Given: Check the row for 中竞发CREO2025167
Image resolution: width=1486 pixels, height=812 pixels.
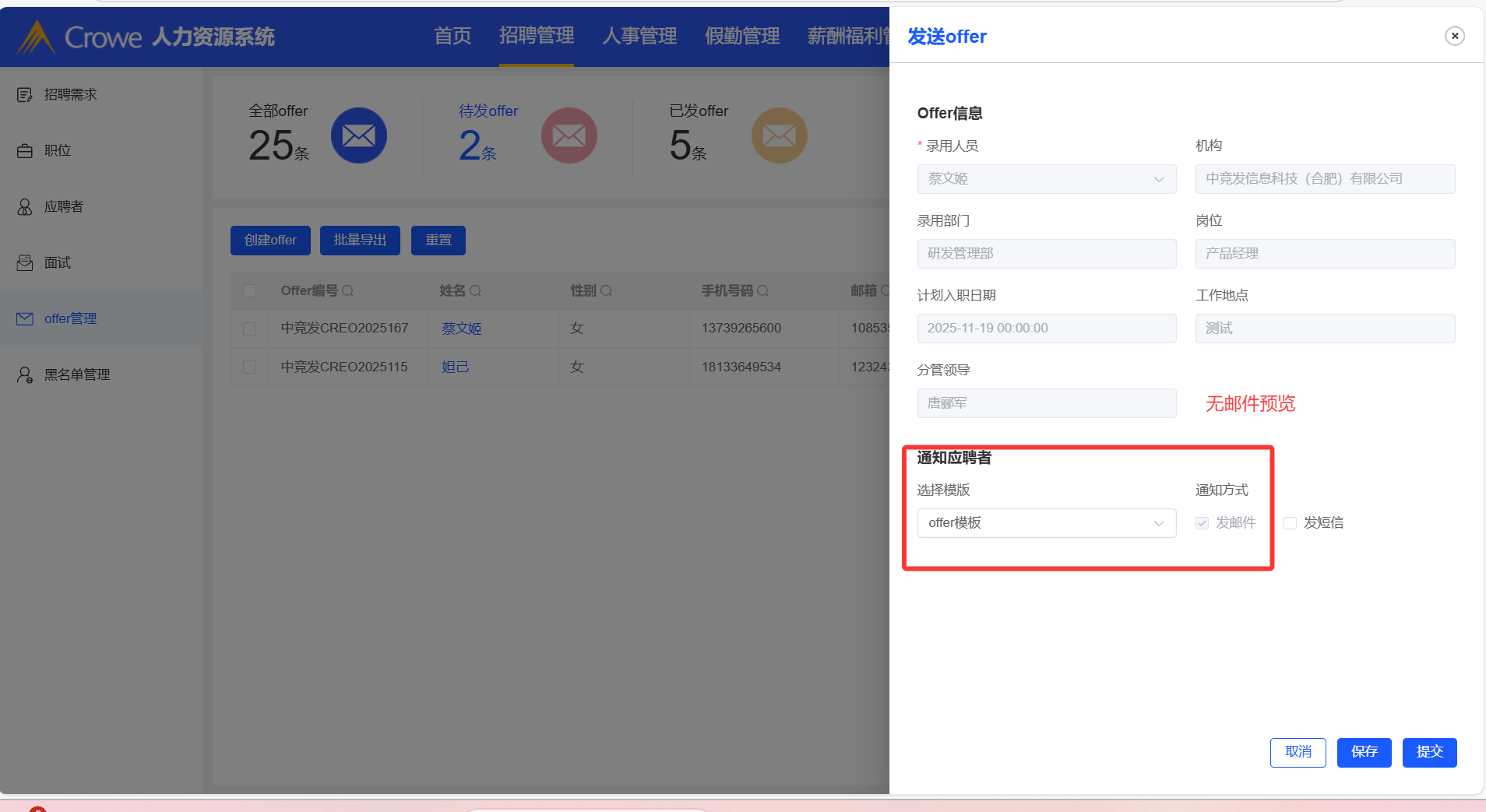Looking at the screenshot, I should 250,329.
